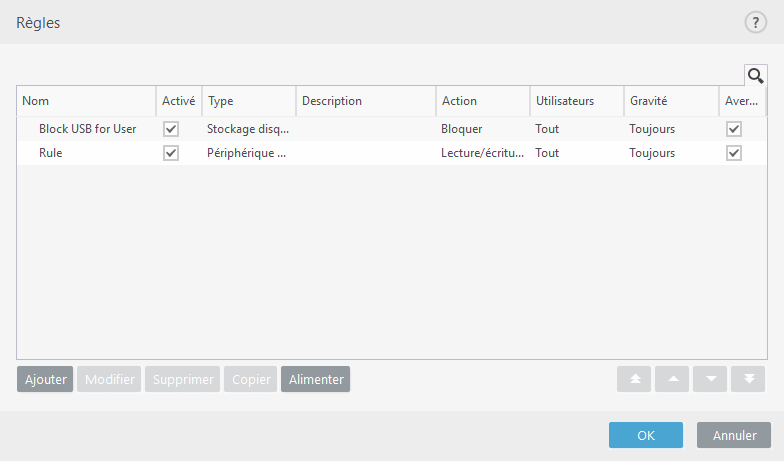
Task: Select the Block USB for User rule name
Action: tap(88, 129)
